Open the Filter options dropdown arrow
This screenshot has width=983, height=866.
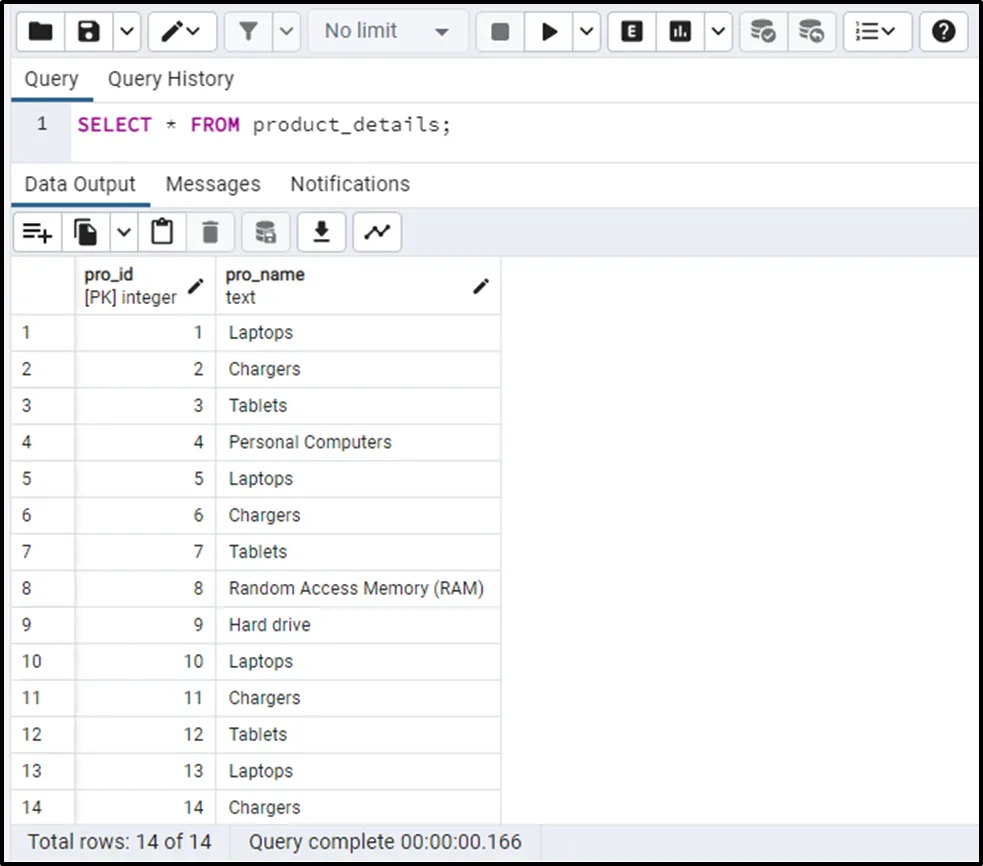(x=286, y=32)
